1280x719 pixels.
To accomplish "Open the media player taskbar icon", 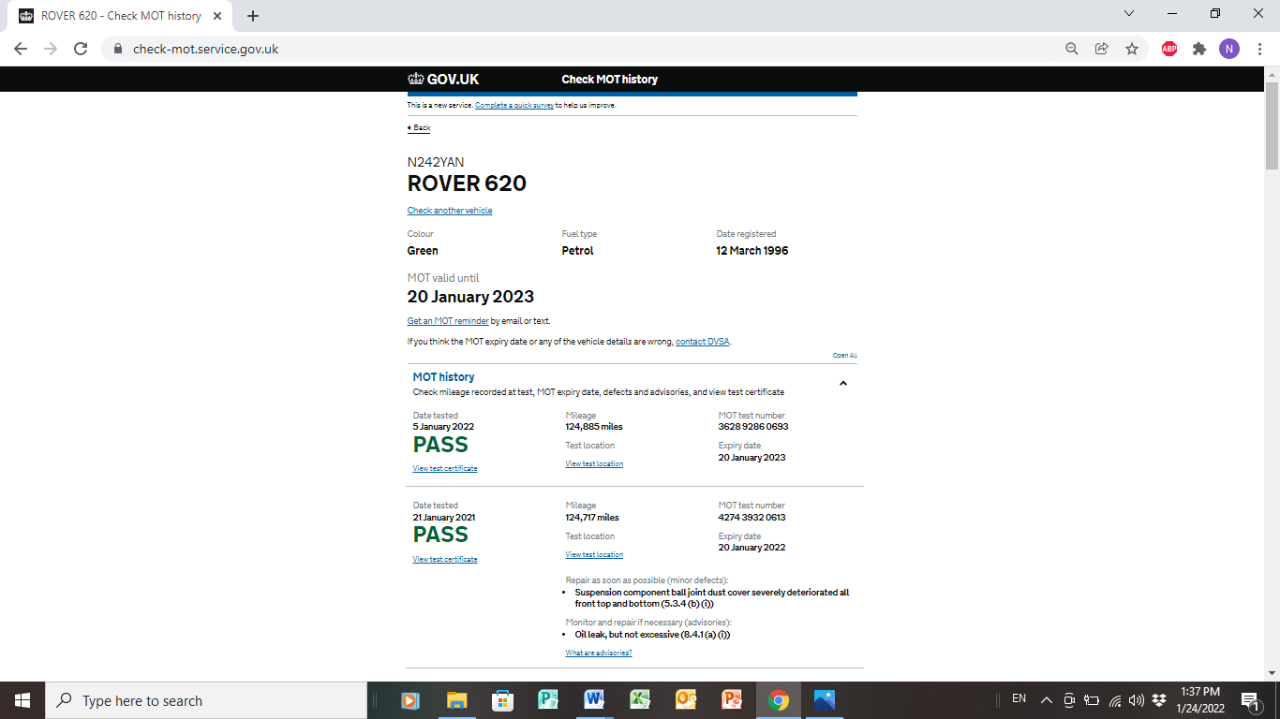I will 410,700.
